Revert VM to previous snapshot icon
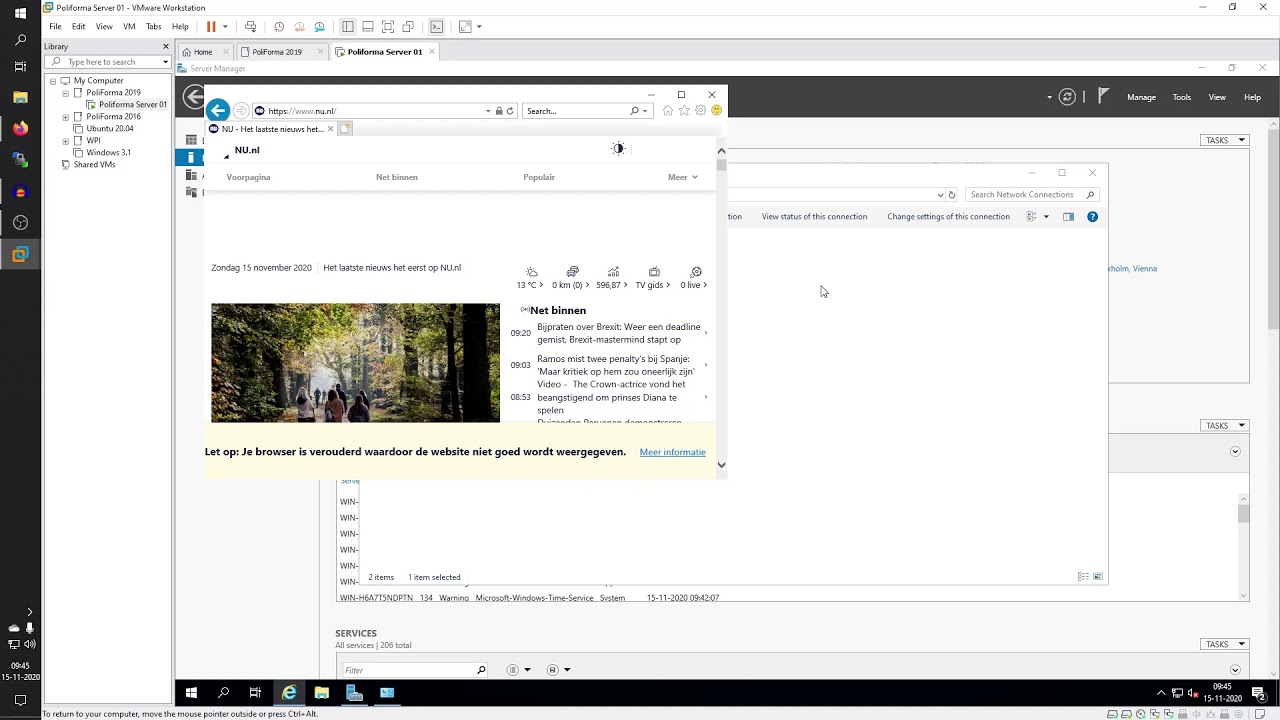 tap(299, 27)
